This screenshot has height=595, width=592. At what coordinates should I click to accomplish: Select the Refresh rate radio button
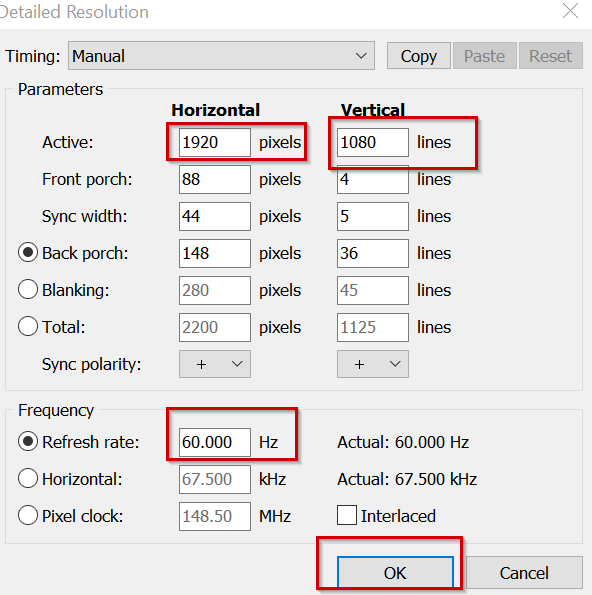28,441
